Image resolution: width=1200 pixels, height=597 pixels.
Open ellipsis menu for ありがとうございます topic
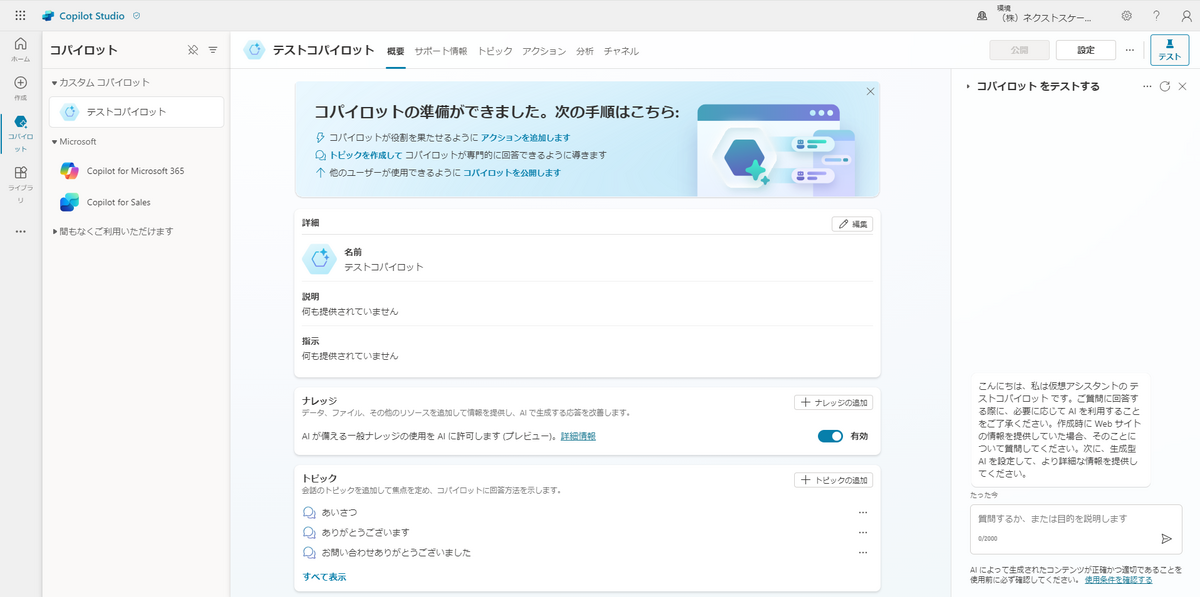(862, 532)
